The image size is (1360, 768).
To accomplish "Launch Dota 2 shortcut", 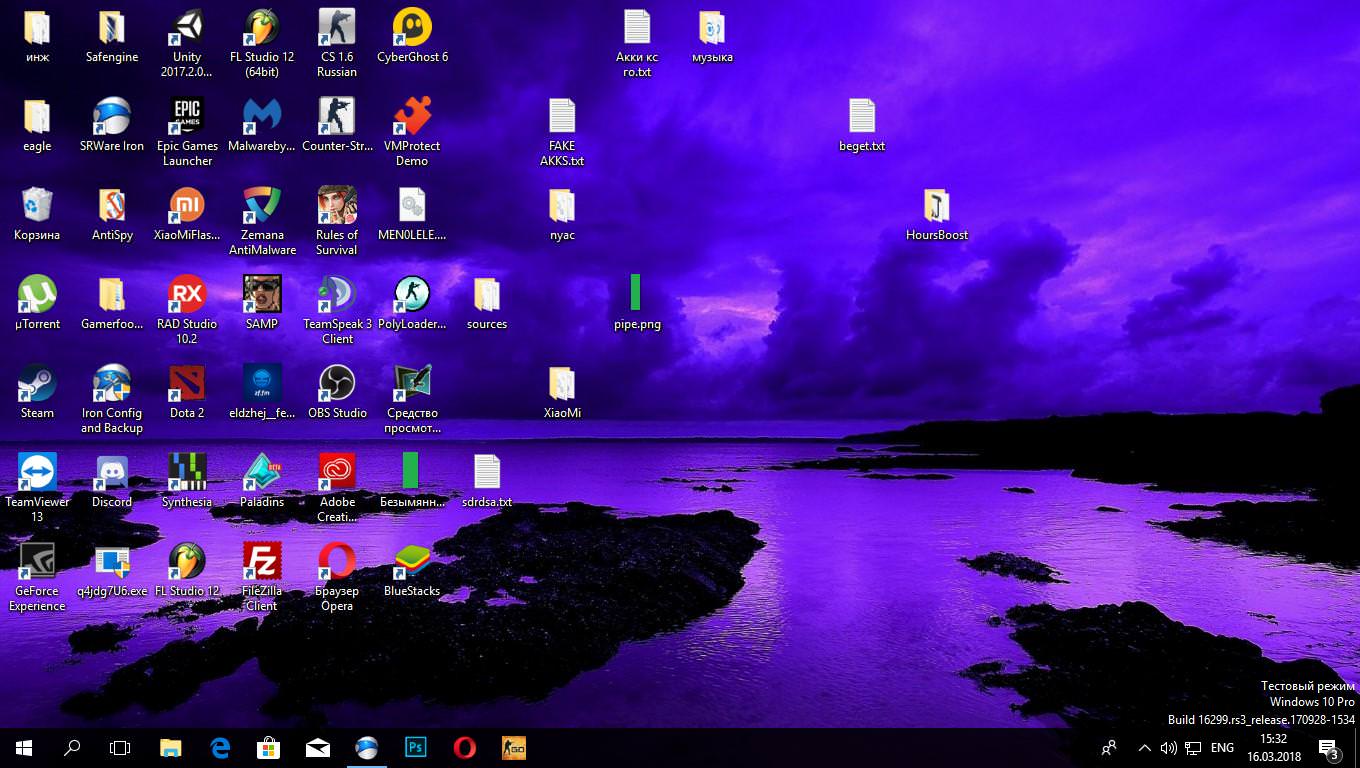I will coord(187,393).
